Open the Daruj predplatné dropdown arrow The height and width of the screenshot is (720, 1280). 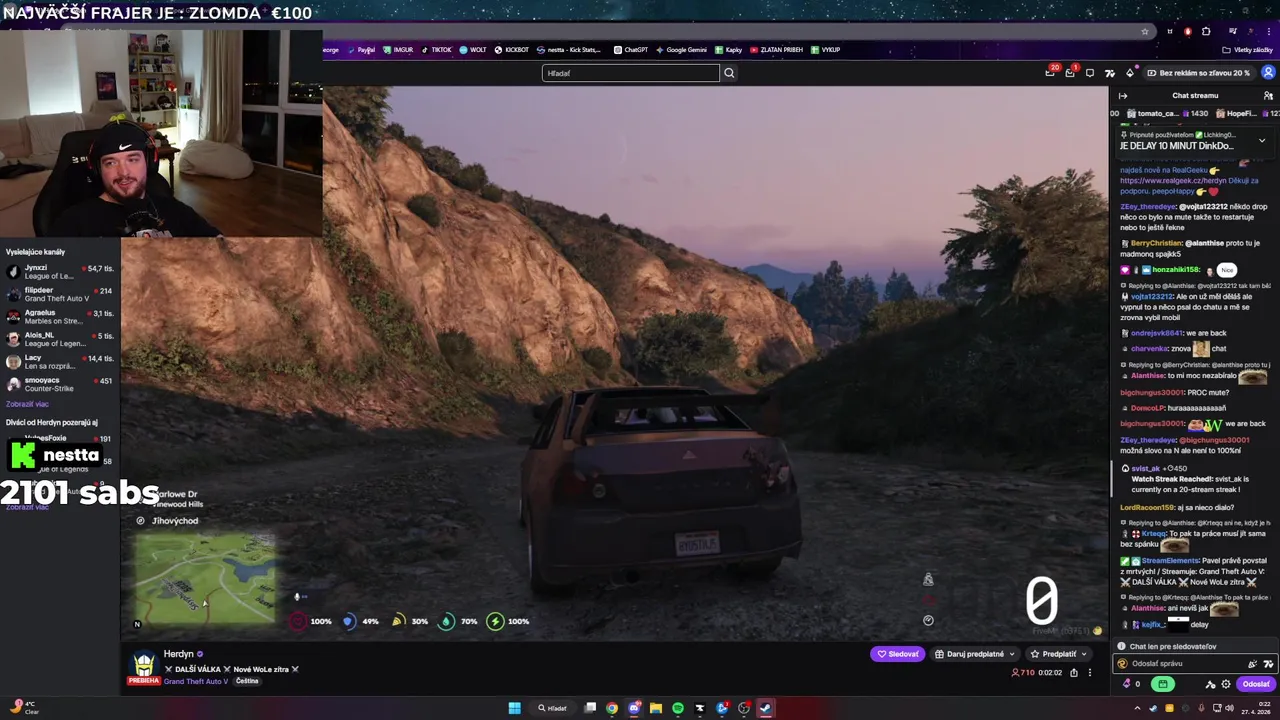[1013, 654]
